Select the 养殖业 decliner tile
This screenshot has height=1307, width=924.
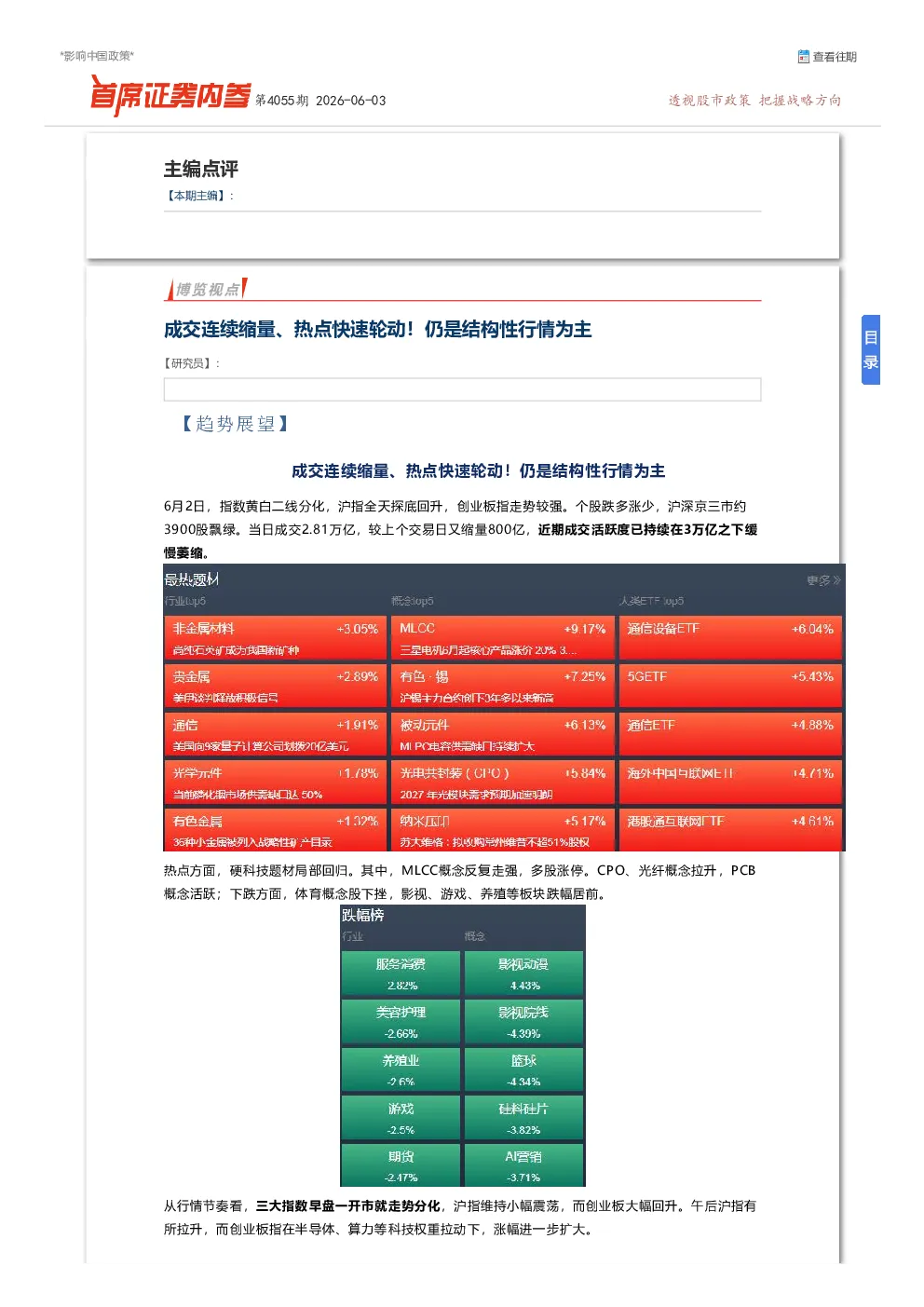[401, 1069]
